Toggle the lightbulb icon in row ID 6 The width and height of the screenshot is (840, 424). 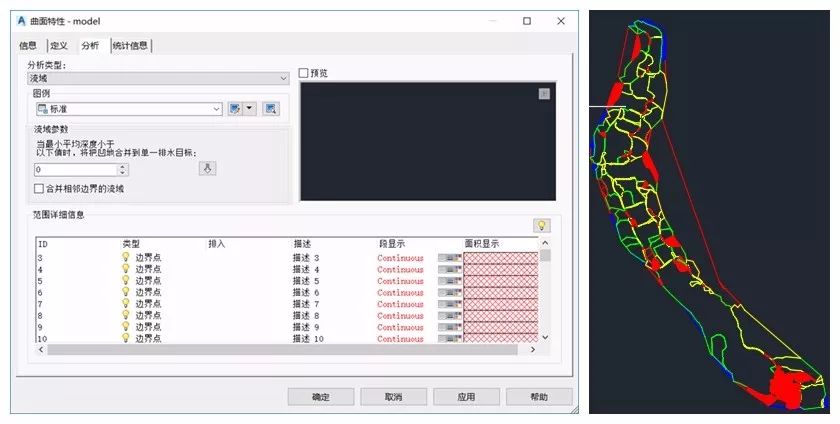coord(126,292)
